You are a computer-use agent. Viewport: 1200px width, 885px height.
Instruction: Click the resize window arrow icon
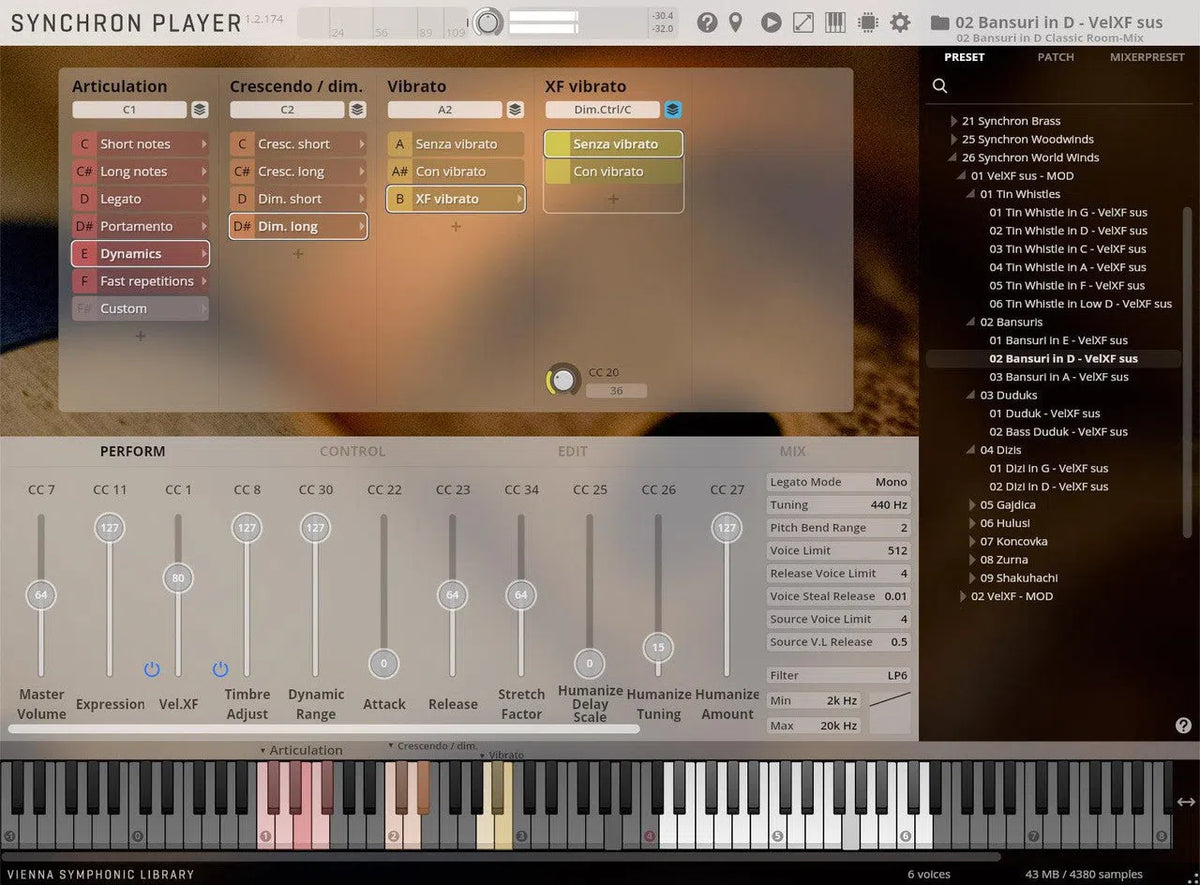(x=803, y=22)
